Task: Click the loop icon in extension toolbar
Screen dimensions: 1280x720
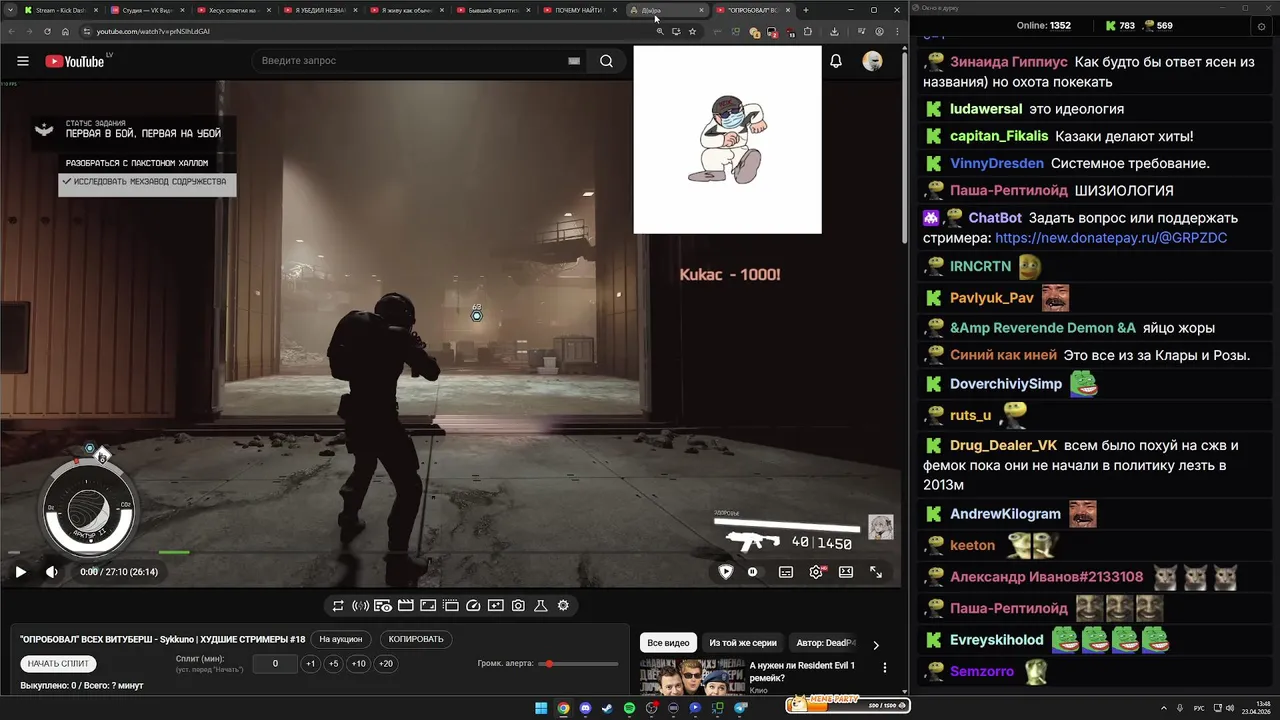Action: coord(338,605)
